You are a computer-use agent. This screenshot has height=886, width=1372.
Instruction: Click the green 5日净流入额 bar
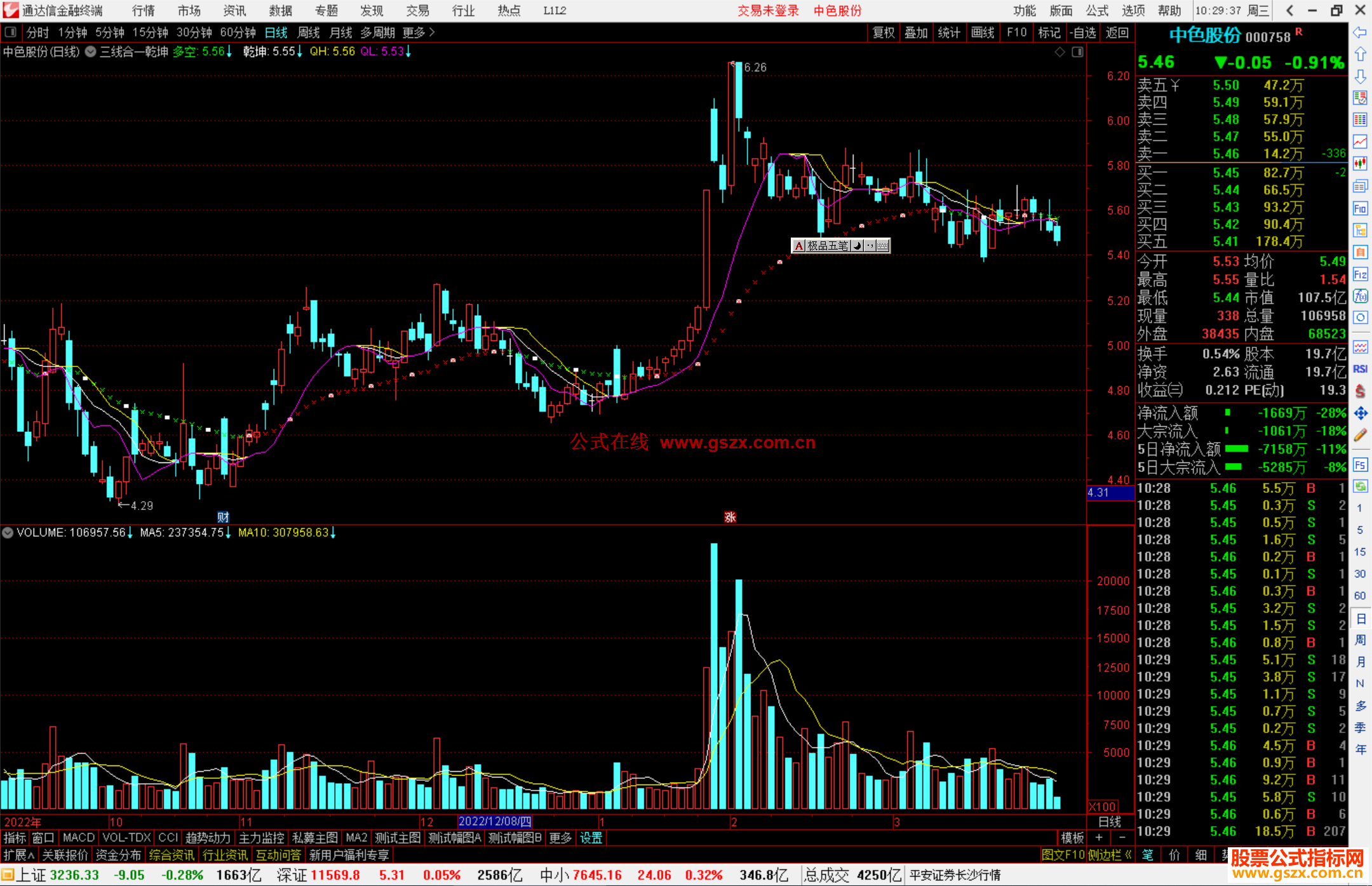point(1236,449)
